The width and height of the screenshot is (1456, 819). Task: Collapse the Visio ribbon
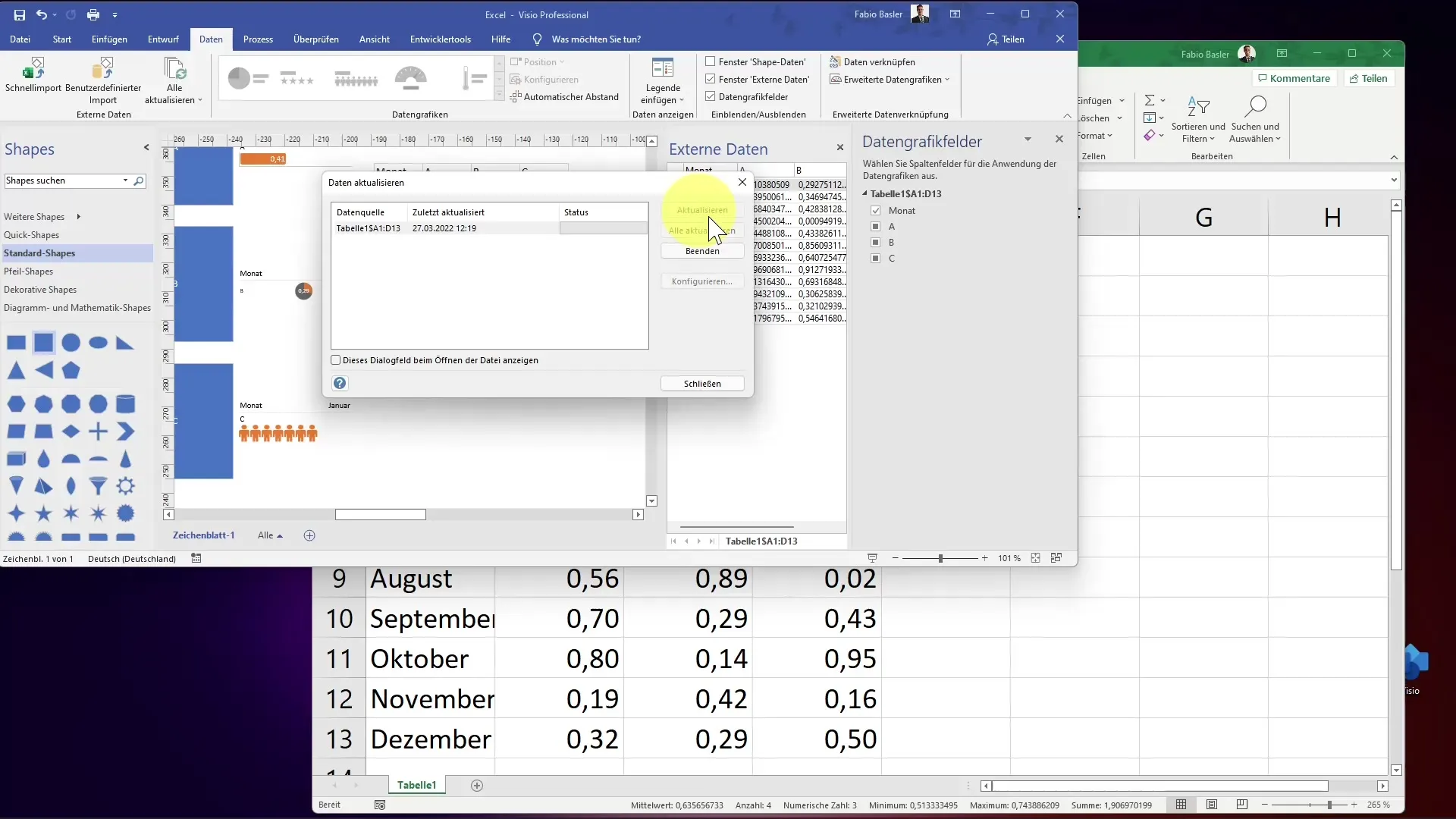pos(1067,116)
